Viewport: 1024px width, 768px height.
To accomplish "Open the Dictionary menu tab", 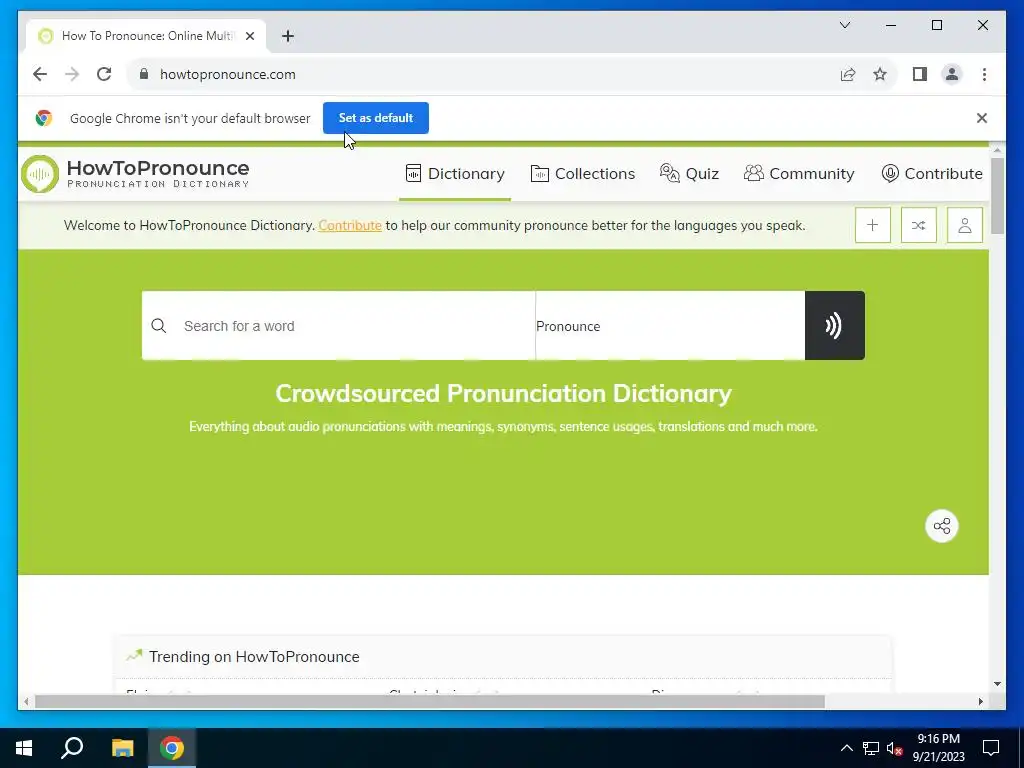I will click(455, 174).
